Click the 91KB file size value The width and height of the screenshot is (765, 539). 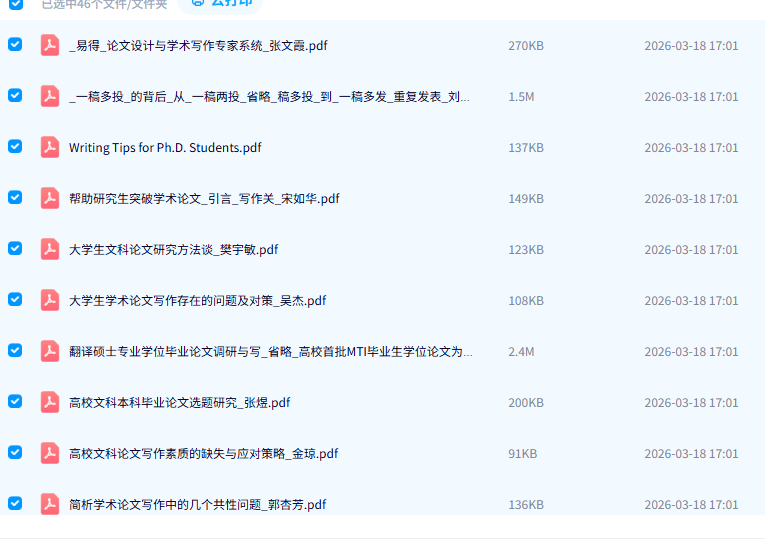pyautogui.click(x=523, y=453)
